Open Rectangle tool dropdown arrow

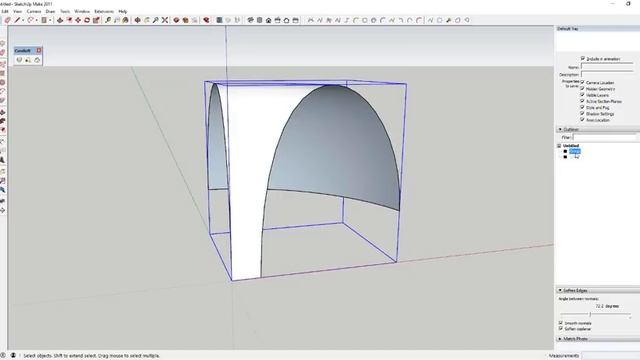50,20
